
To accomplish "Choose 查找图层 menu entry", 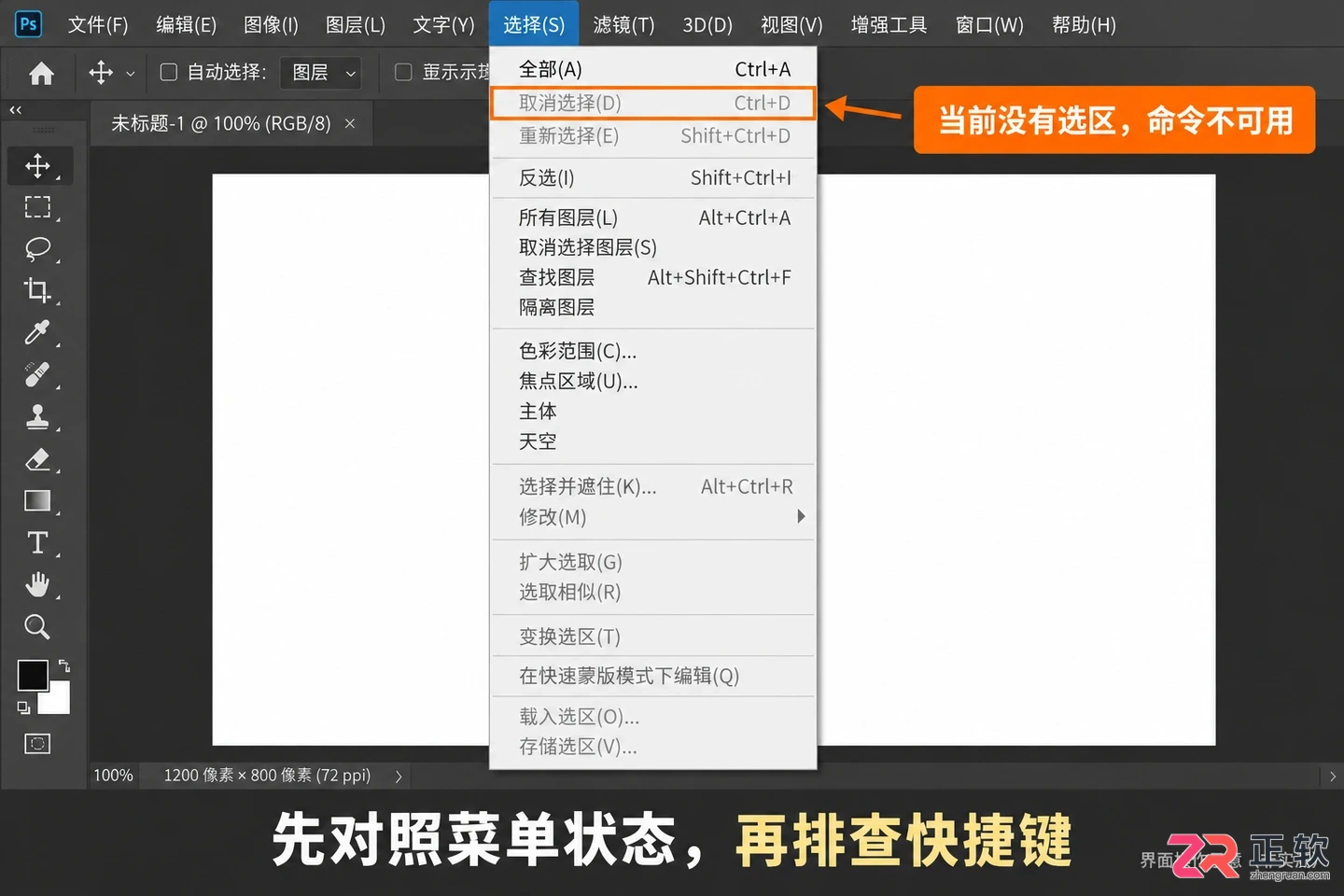I will [653, 277].
